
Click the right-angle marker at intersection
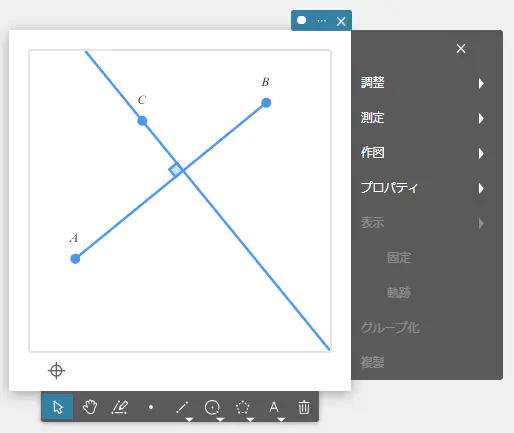tap(176, 170)
